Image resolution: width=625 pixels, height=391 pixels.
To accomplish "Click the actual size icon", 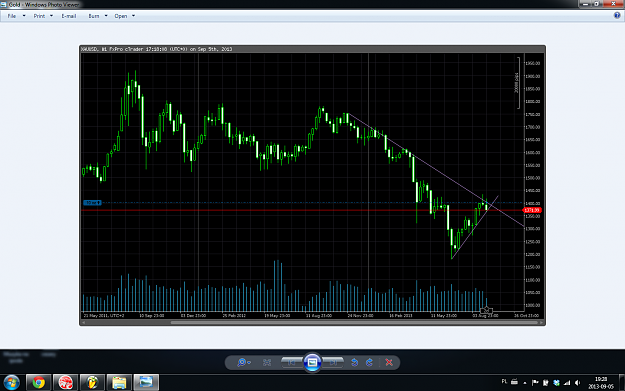I will (x=267, y=362).
